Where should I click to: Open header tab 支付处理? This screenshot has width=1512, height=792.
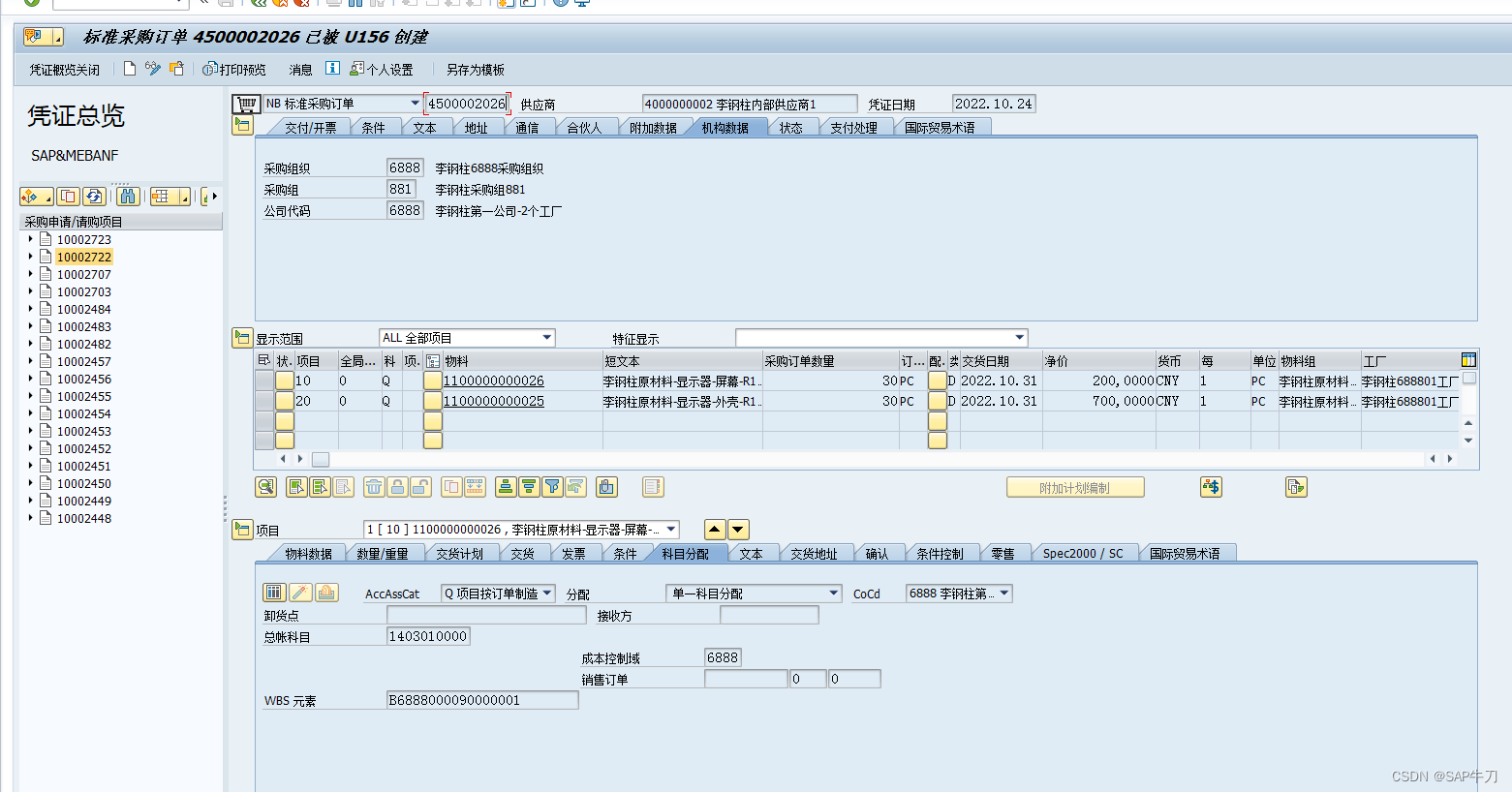tap(853, 127)
